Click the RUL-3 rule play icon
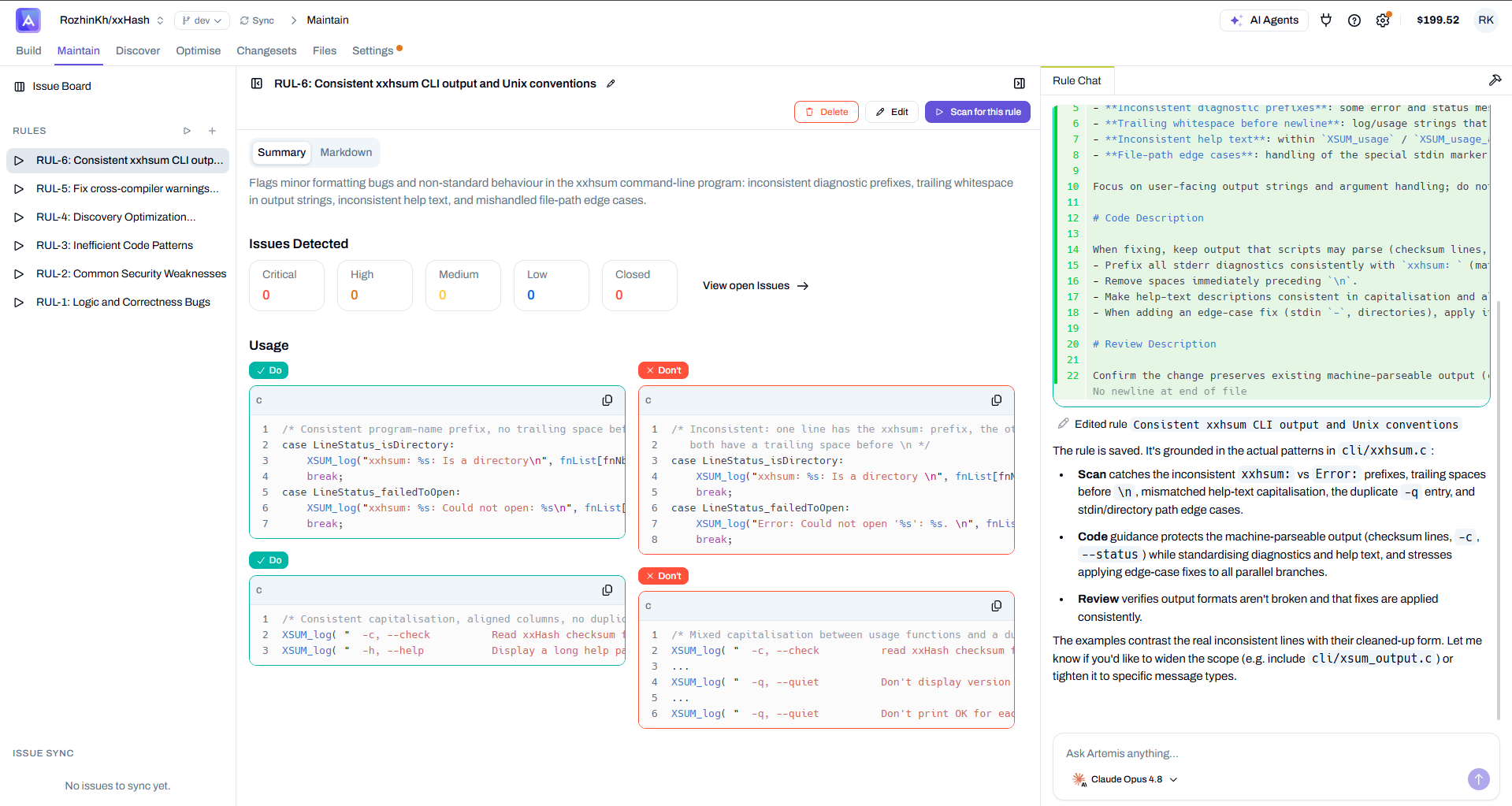This screenshot has height=806, width=1512. pos(19,245)
